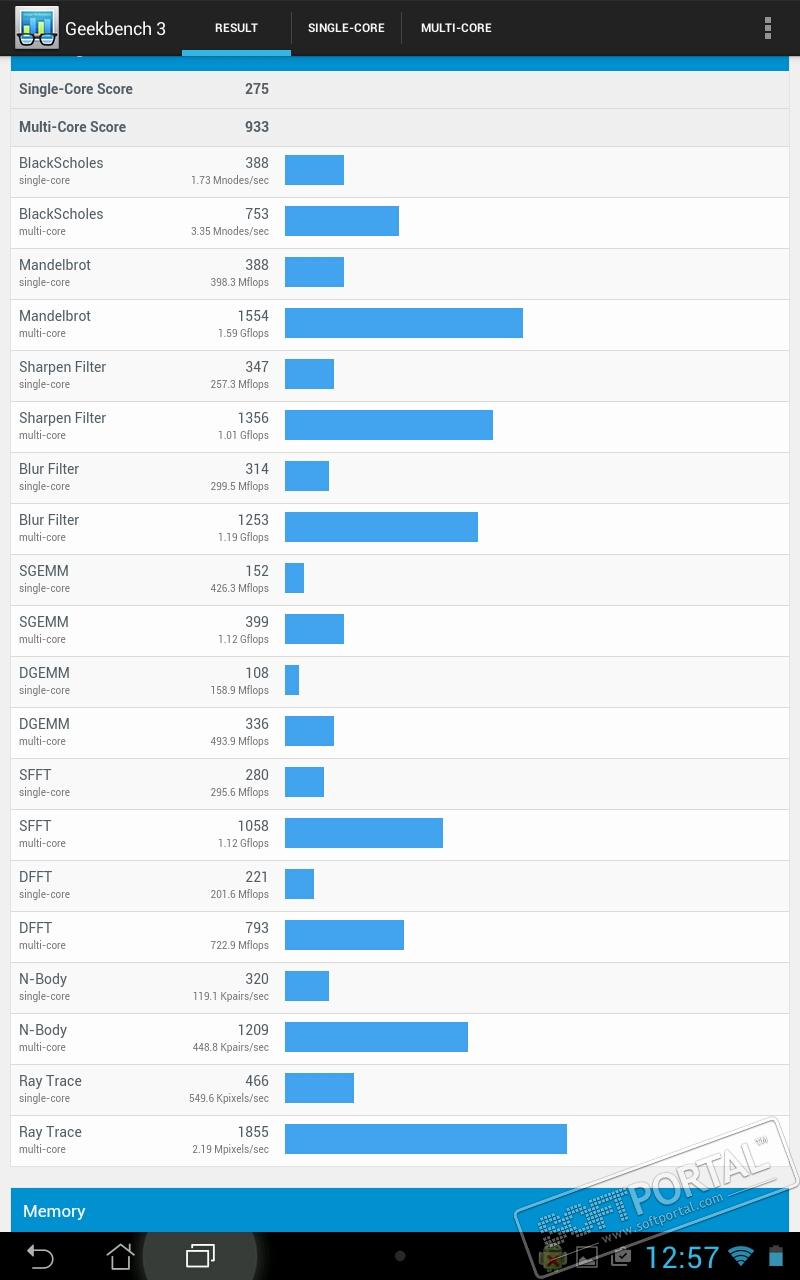Tap the Android home button

(x=120, y=1256)
